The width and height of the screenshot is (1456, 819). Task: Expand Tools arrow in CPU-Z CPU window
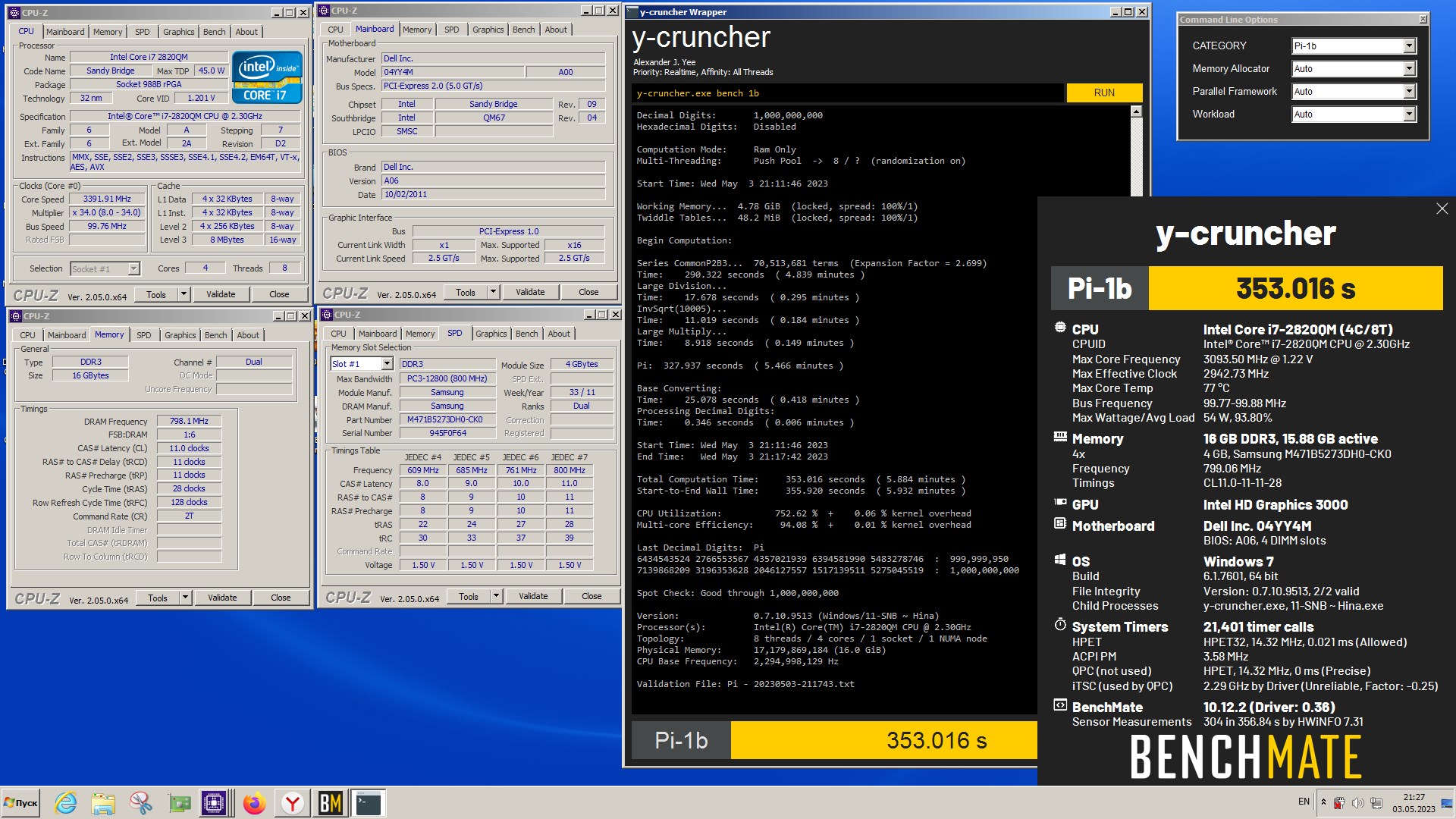[184, 294]
